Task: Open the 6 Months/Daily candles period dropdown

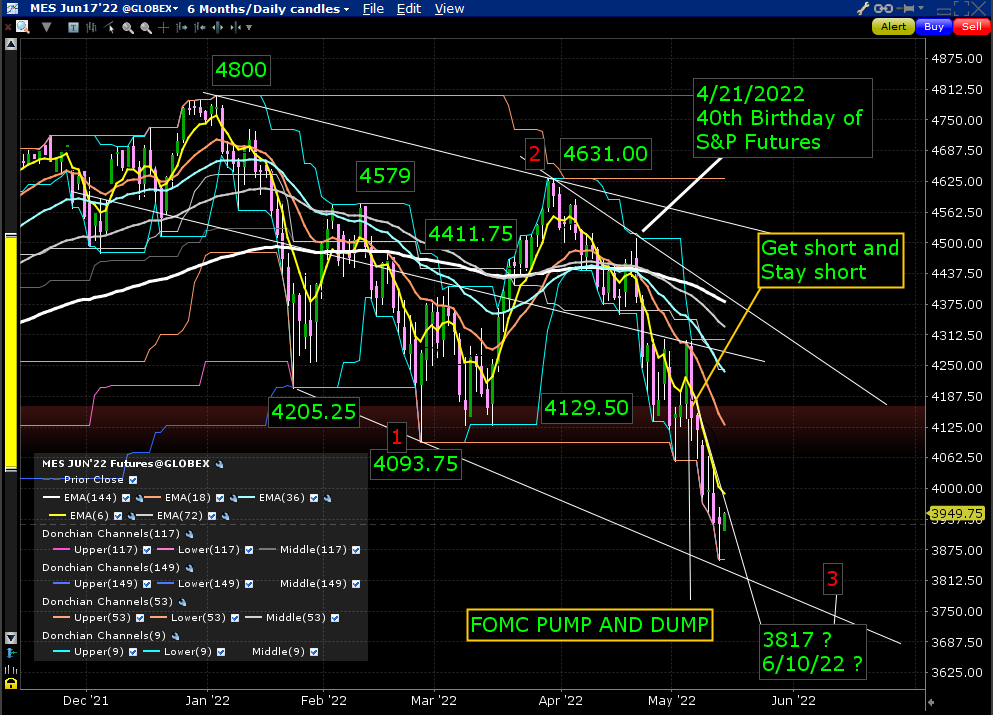Action: click(x=268, y=9)
